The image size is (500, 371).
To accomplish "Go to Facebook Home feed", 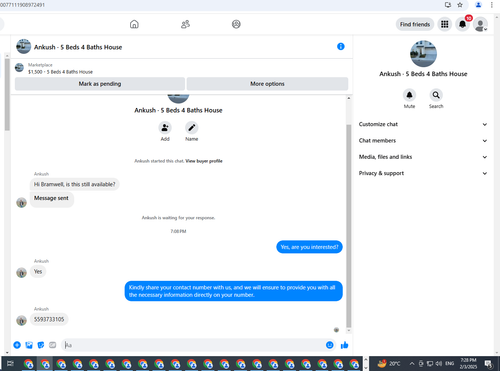I will click(134, 24).
